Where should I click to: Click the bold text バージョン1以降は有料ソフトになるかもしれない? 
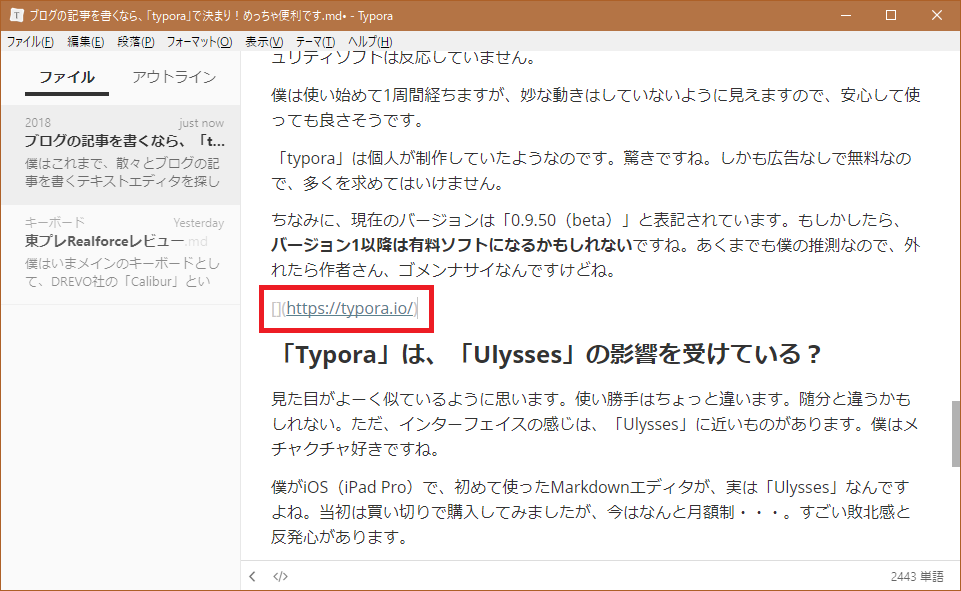[452, 245]
